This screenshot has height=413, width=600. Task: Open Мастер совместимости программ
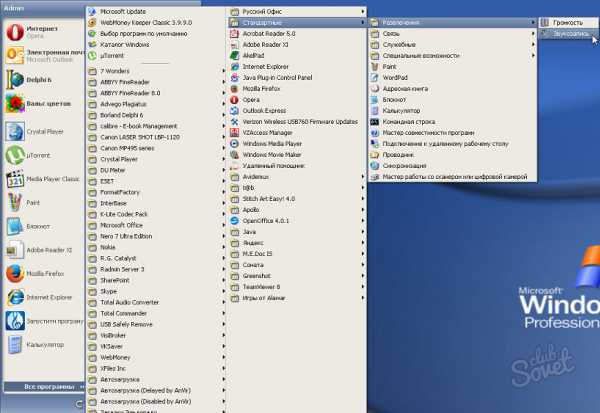click(452, 133)
